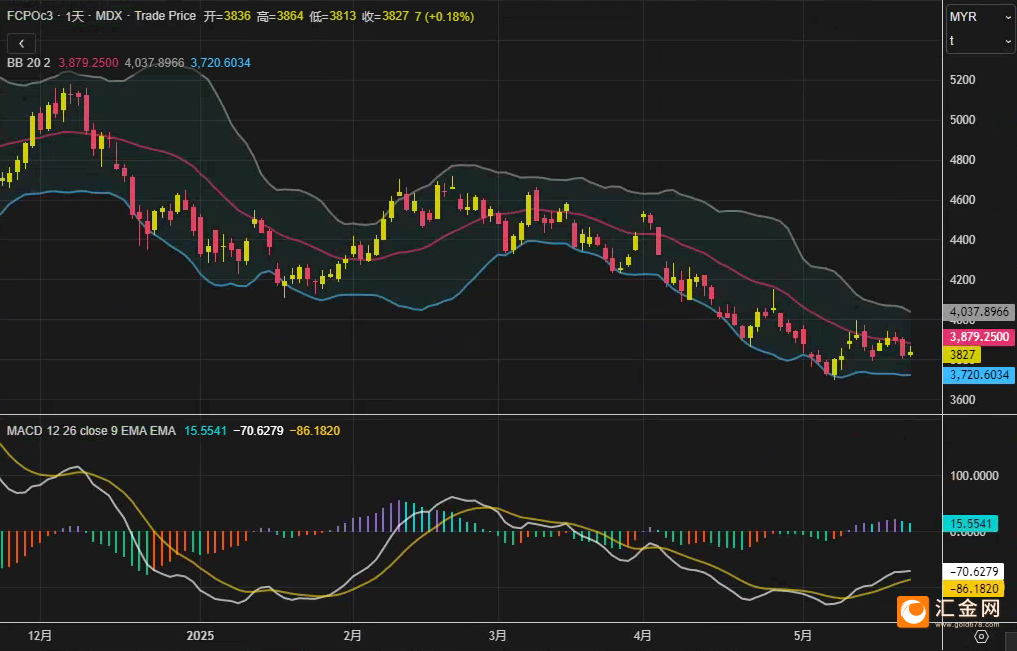Click the 15.5541 value in MACD legend
The image size is (1017, 651).
(206, 431)
